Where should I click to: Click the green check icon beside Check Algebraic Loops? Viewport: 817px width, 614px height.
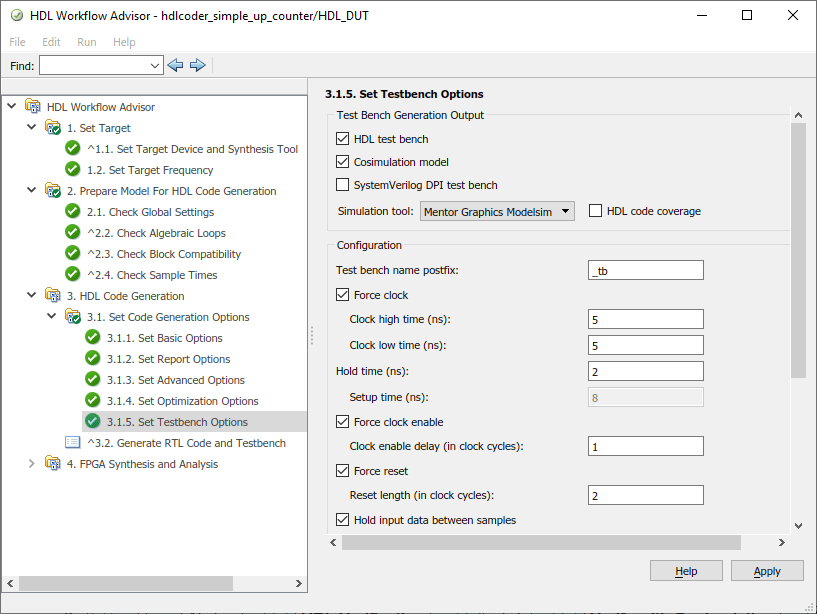coord(72,233)
